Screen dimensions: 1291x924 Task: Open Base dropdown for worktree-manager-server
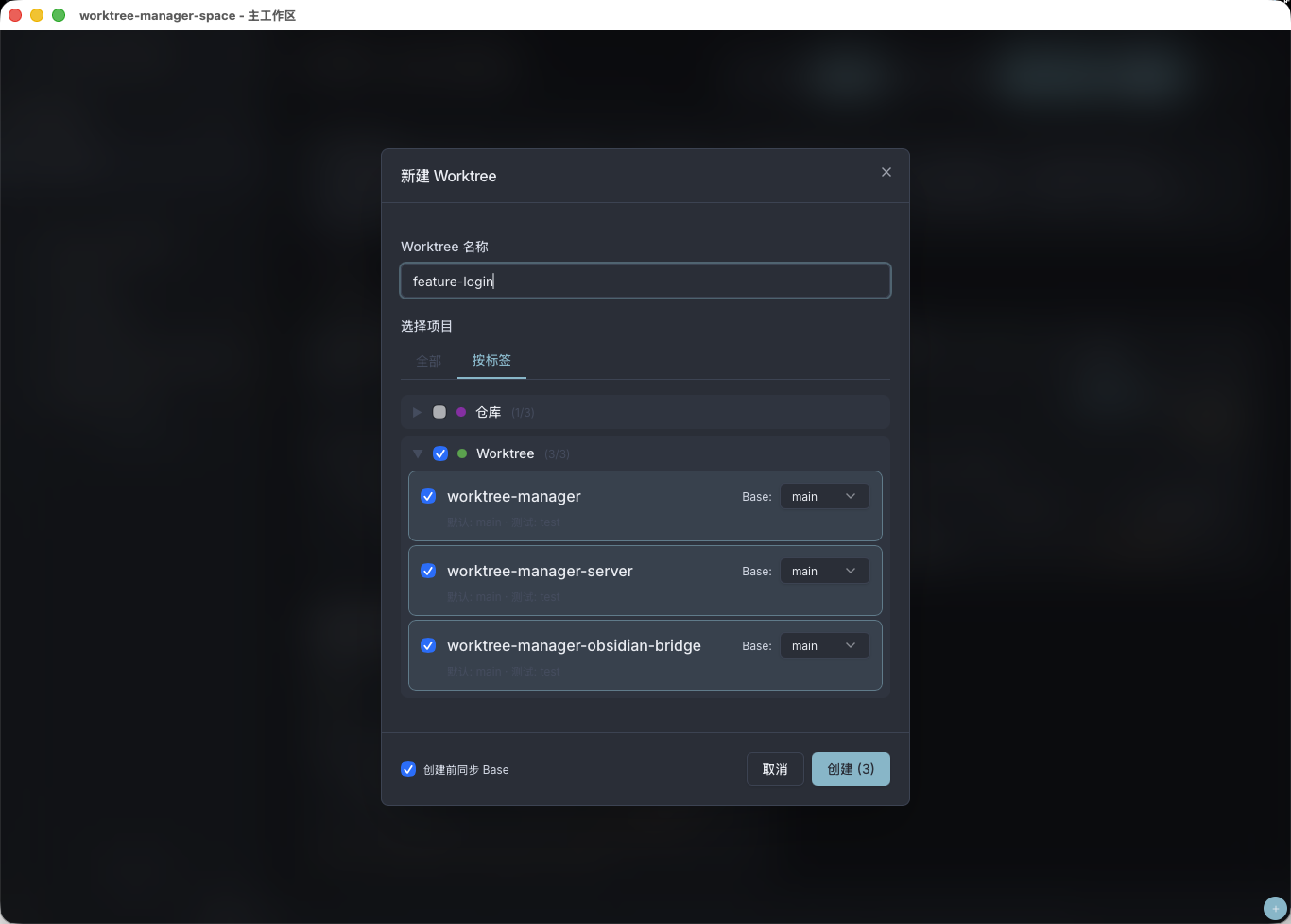[x=824, y=571]
